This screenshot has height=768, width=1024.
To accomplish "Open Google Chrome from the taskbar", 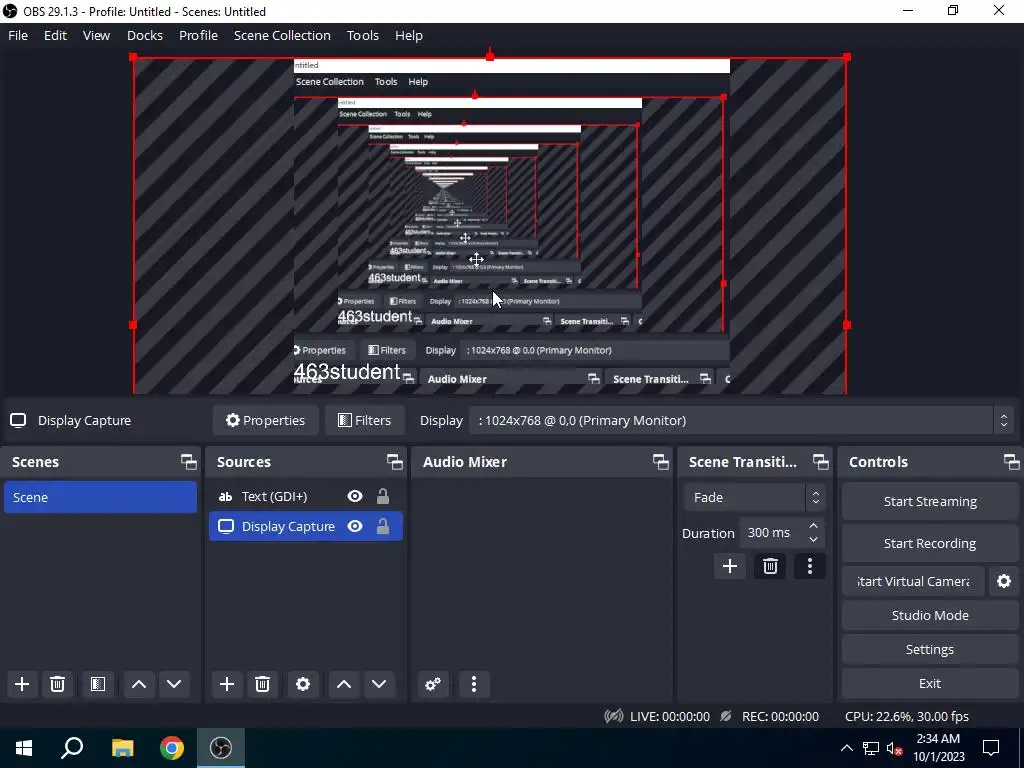I will (x=172, y=748).
